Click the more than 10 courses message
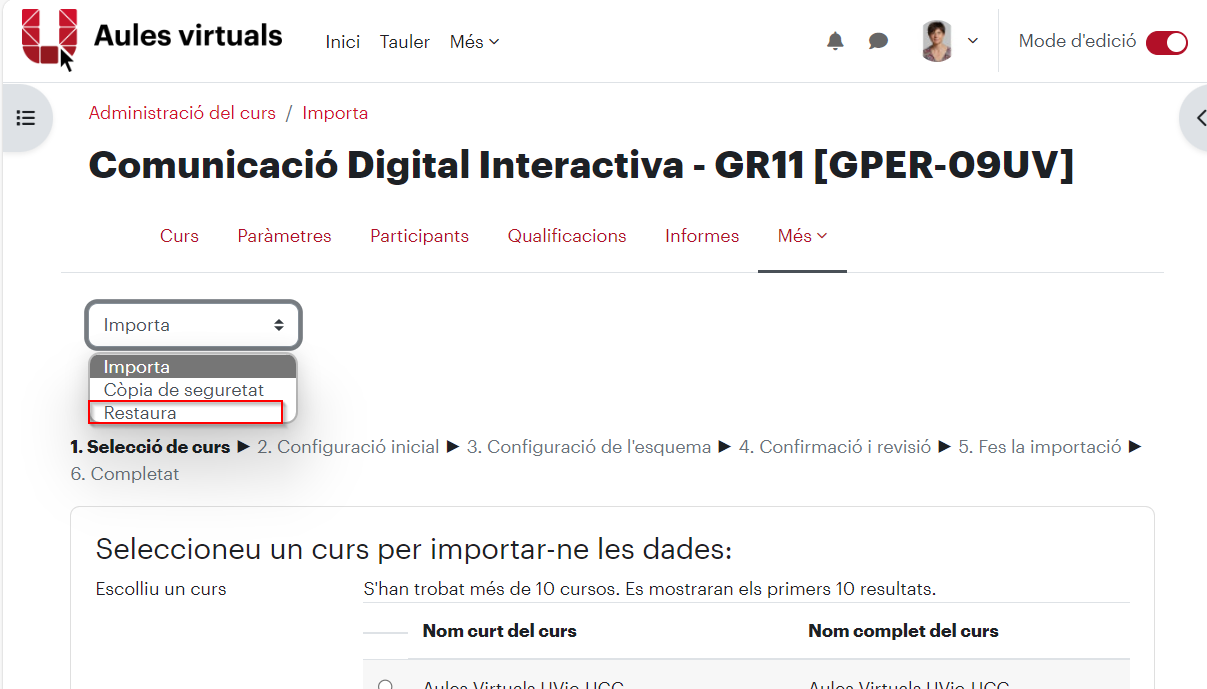The width and height of the screenshot is (1207, 689). coord(650,589)
